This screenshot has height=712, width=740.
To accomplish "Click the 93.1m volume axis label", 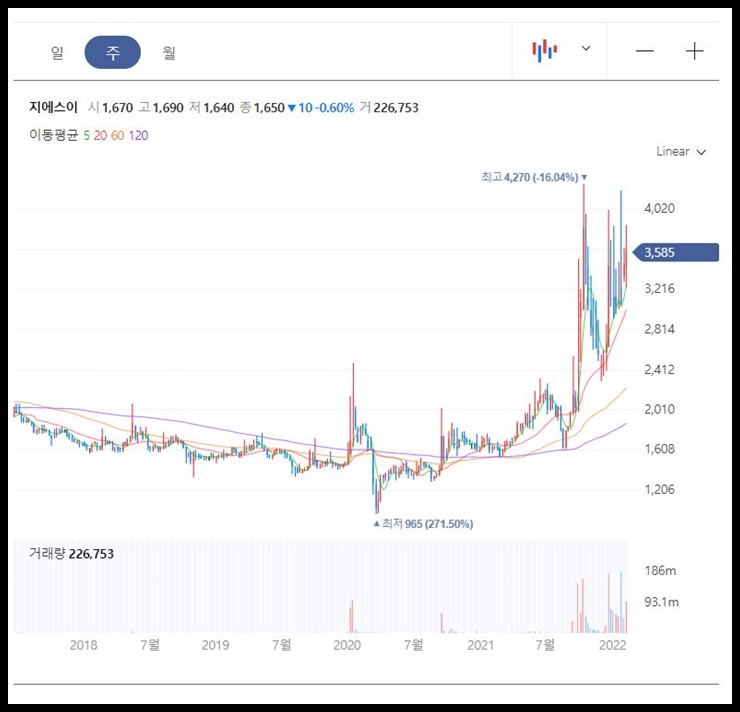I will coord(662,602).
